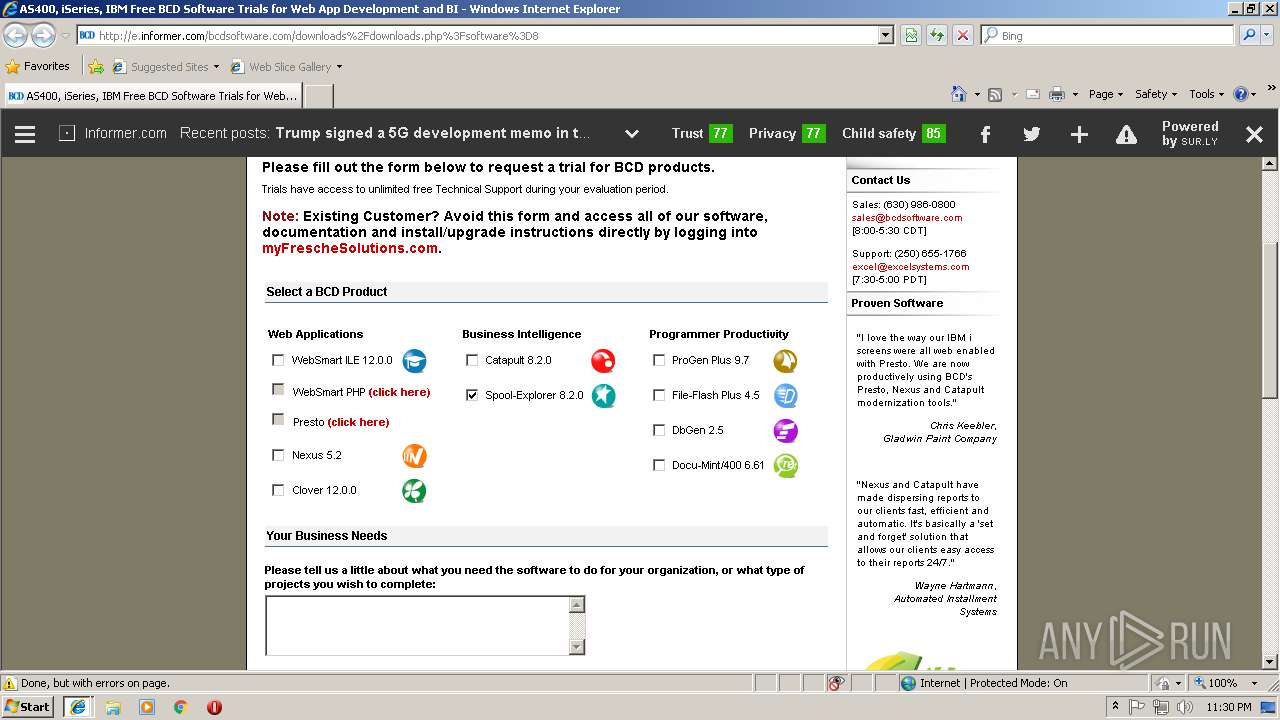Click the RSS feeds icon
This screenshot has width=1280, height=720.
tap(995, 94)
